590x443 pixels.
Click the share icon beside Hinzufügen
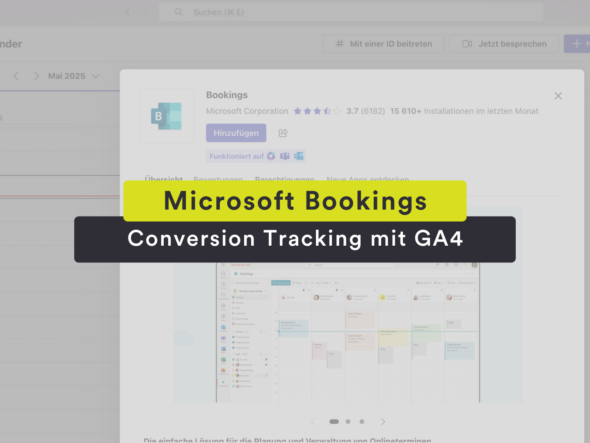(x=283, y=133)
